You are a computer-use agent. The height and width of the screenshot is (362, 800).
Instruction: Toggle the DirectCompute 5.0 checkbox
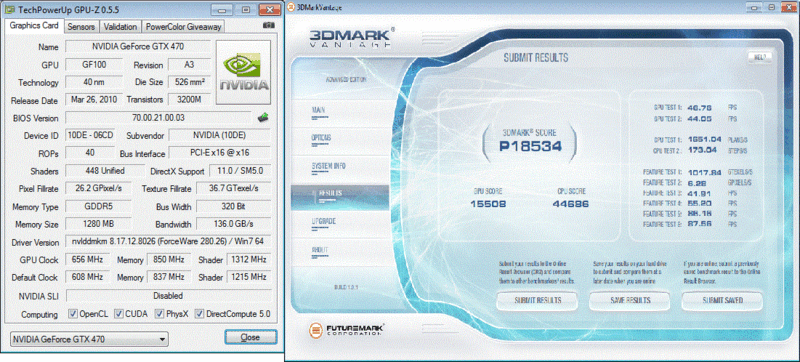[199, 314]
